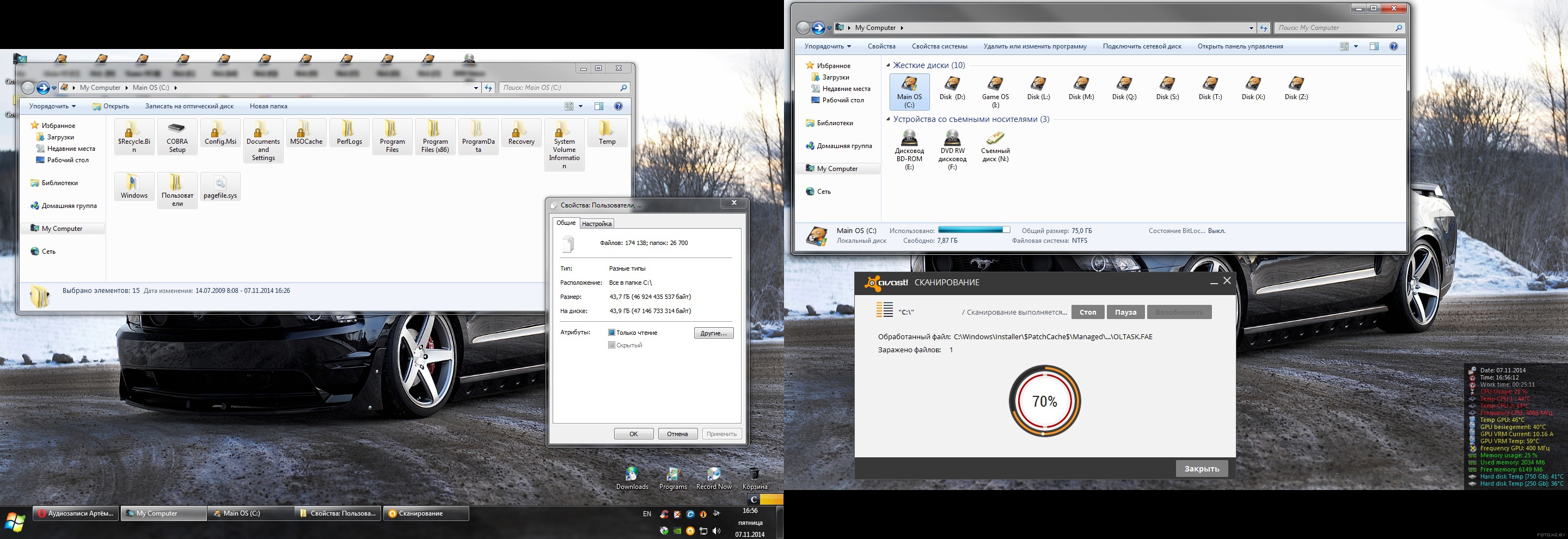This screenshot has height=539, width=1568.
Task: Open the Record Now desktop shortcut
Action: coord(713,478)
